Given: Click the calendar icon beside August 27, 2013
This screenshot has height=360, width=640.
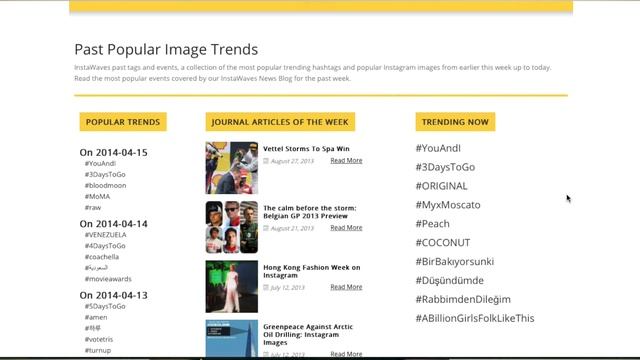Looking at the screenshot, I should tap(266, 161).
